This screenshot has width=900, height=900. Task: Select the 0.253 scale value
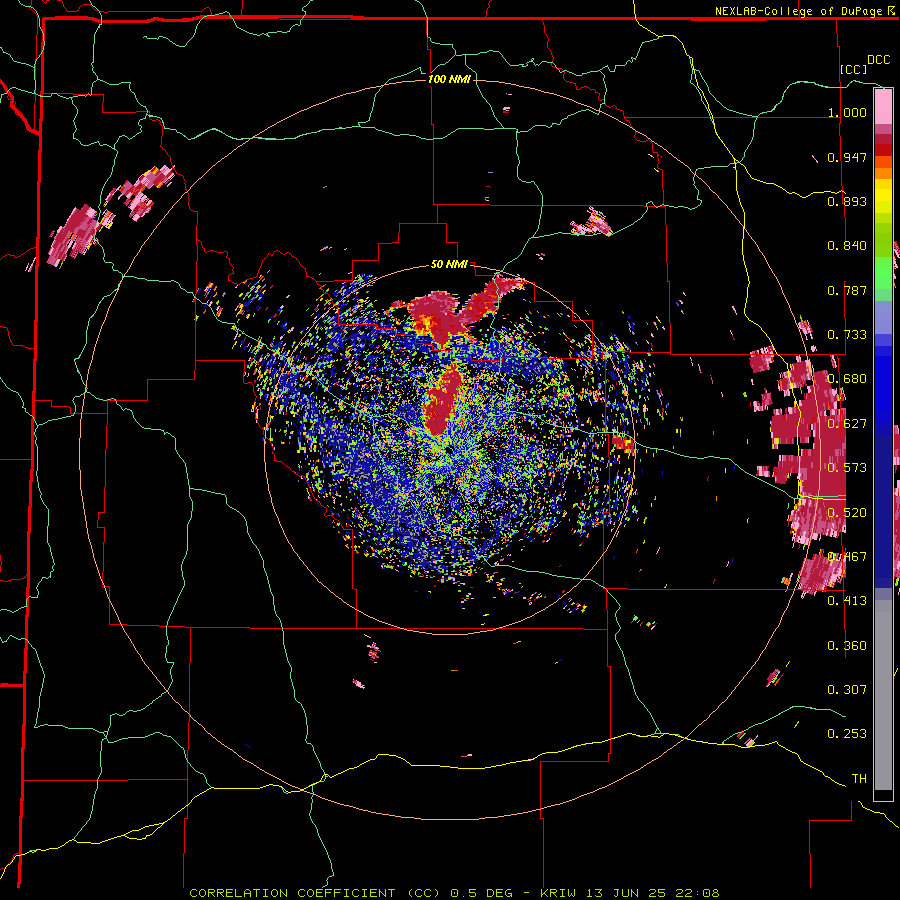tap(847, 734)
